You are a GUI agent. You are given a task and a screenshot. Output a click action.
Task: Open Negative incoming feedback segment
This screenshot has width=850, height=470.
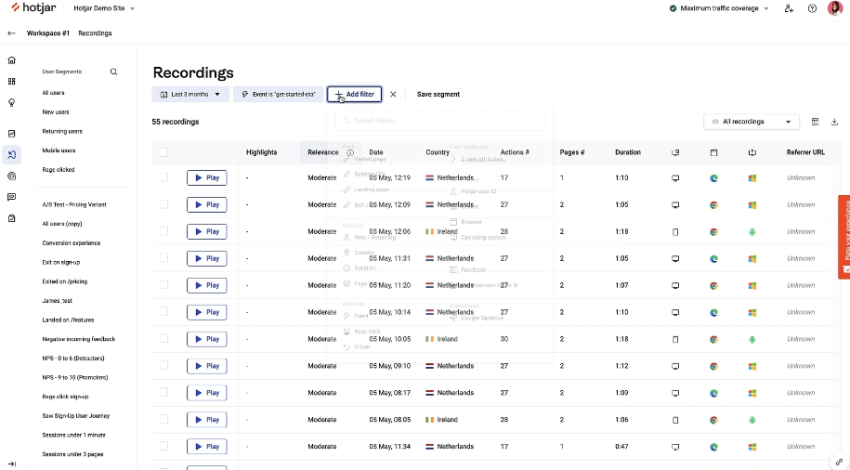(x=79, y=339)
